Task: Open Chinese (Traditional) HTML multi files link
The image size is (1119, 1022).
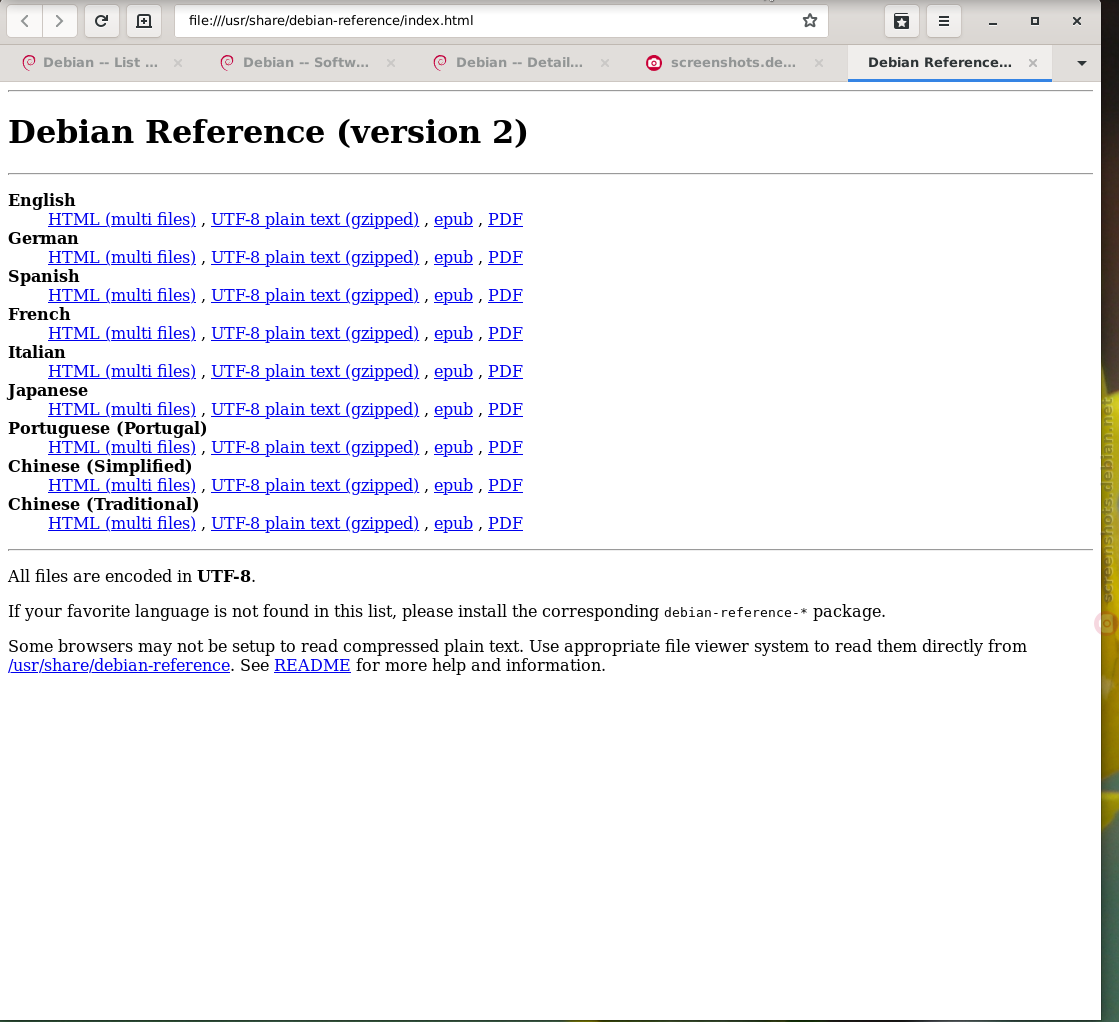Action: (122, 523)
